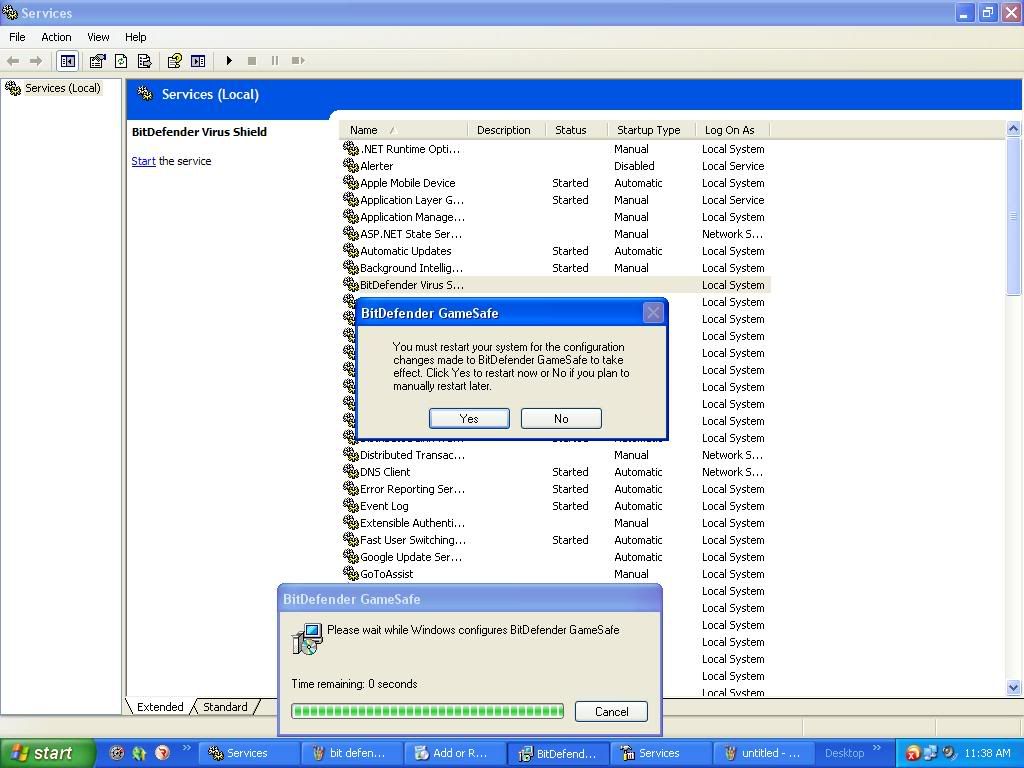This screenshot has height=768, width=1024.
Task: Click the installer icon in the GameSafe progress dialog
Action: pyautogui.click(x=307, y=639)
